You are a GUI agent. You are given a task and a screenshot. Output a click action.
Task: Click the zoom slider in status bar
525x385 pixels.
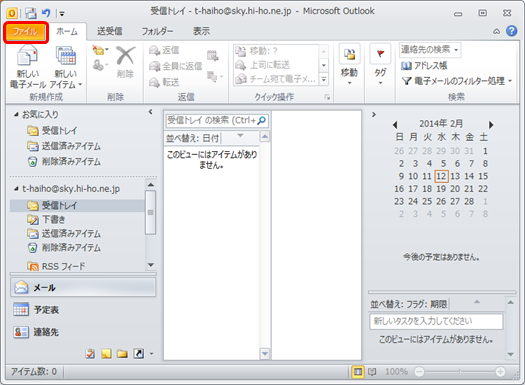click(459, 372)
